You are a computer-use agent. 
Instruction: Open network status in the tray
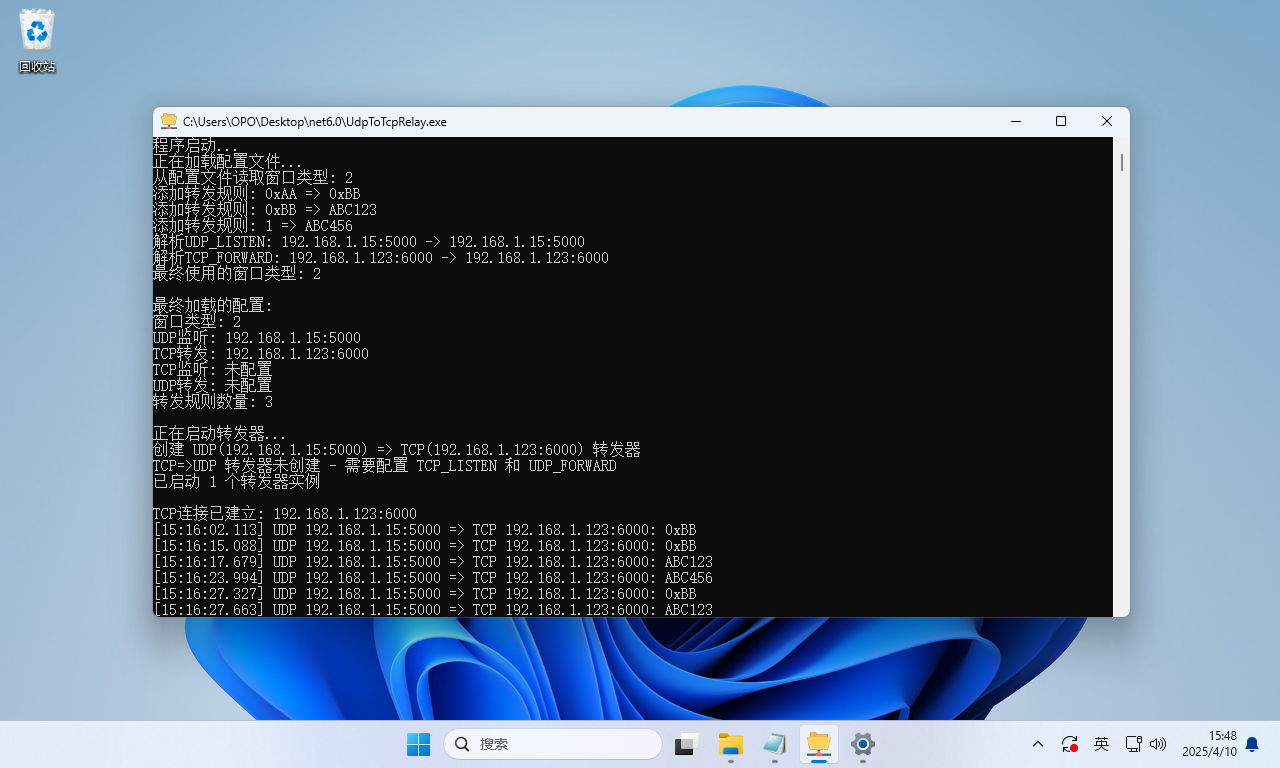(1133, 744)
